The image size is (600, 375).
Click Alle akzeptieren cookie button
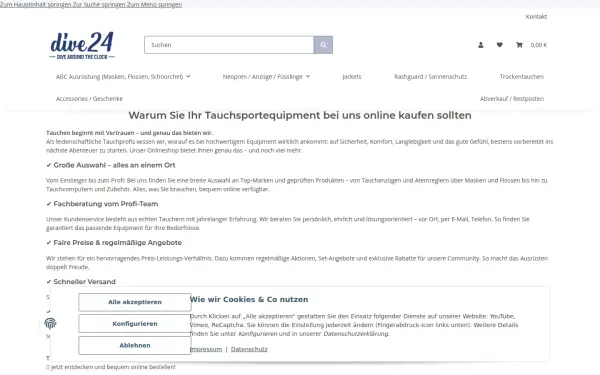(x=135, y=302)
